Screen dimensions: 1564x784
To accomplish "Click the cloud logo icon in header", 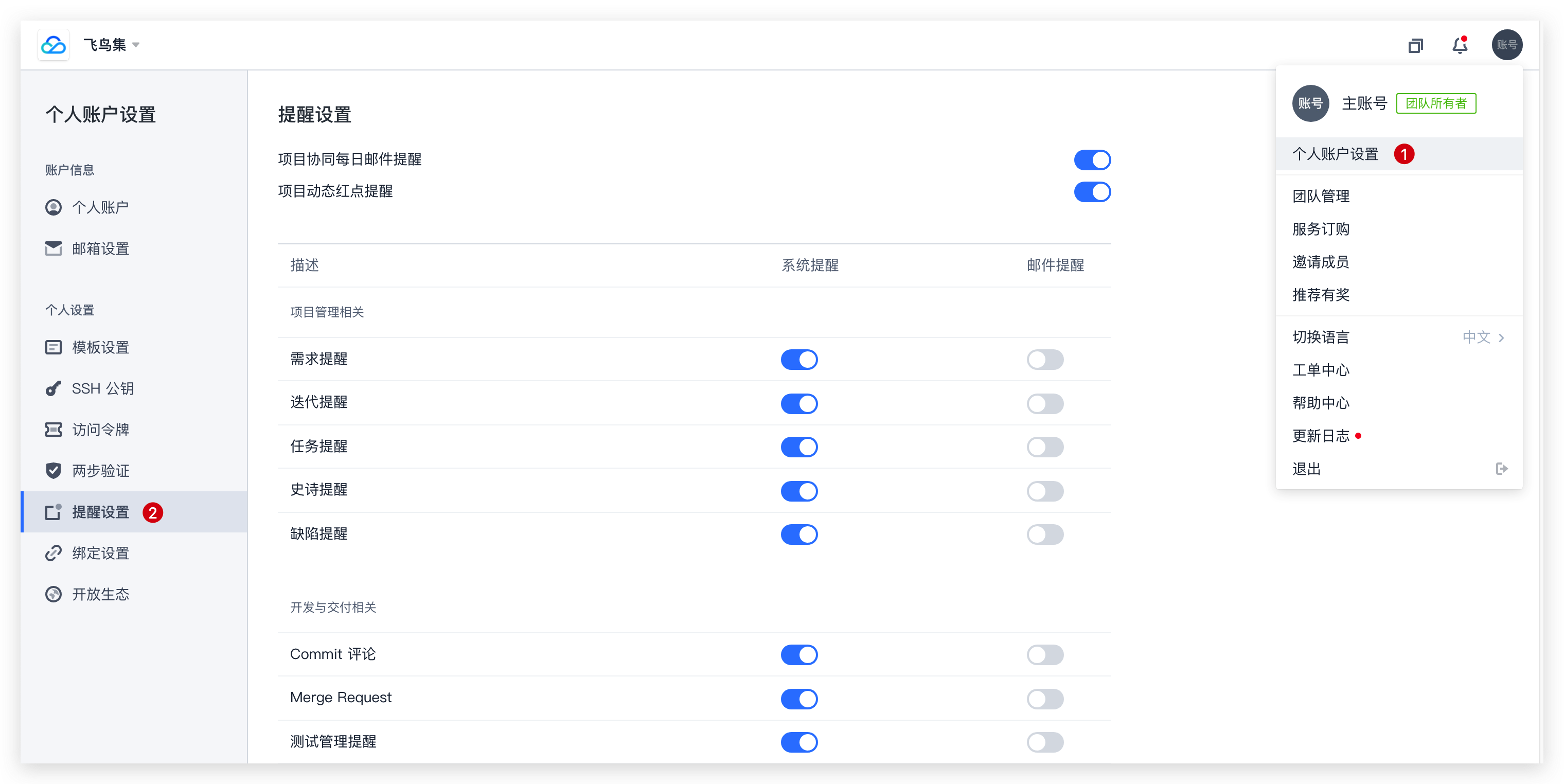I will click(54, 45).
